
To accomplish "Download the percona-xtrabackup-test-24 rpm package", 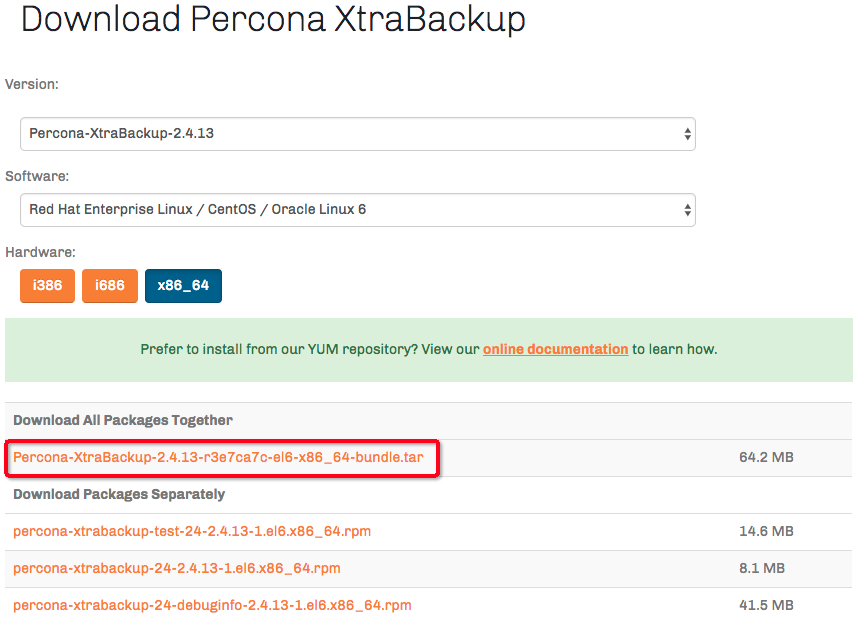I will [x=192, y=532].
